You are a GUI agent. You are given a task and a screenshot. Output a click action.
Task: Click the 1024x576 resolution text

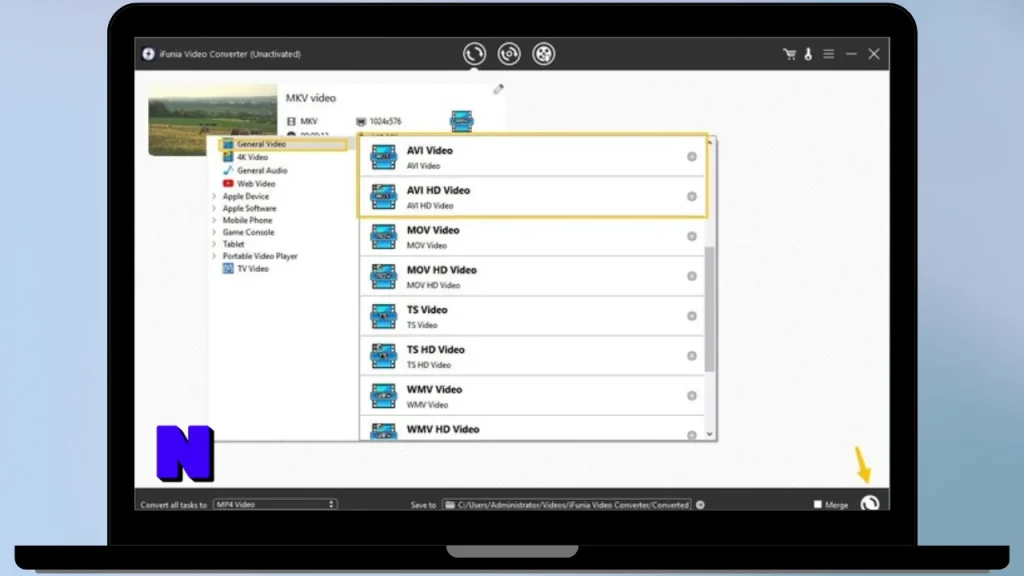tap(385, 121)
